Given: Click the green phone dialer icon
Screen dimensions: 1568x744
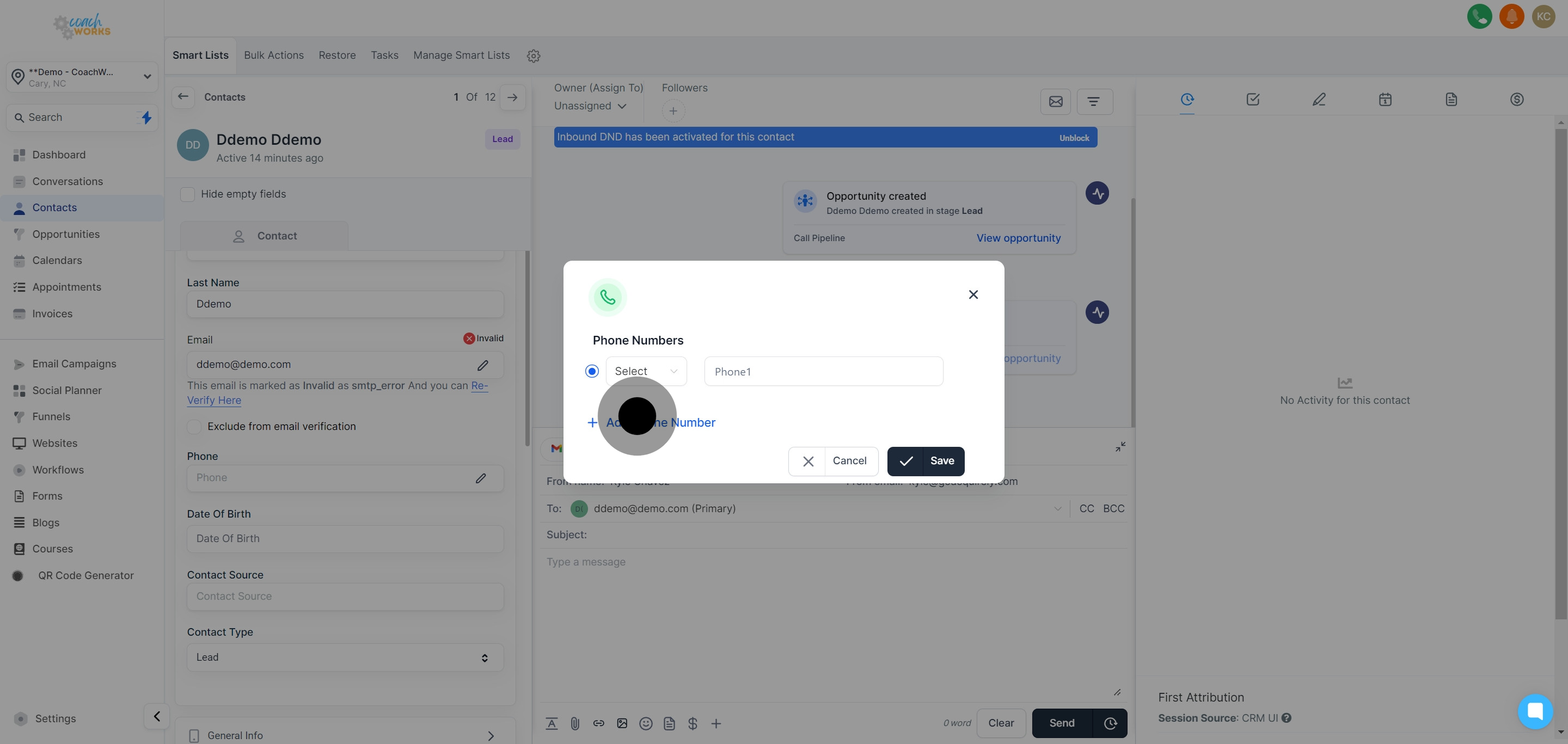Looking at the screenshot, I should point(1479,16).
